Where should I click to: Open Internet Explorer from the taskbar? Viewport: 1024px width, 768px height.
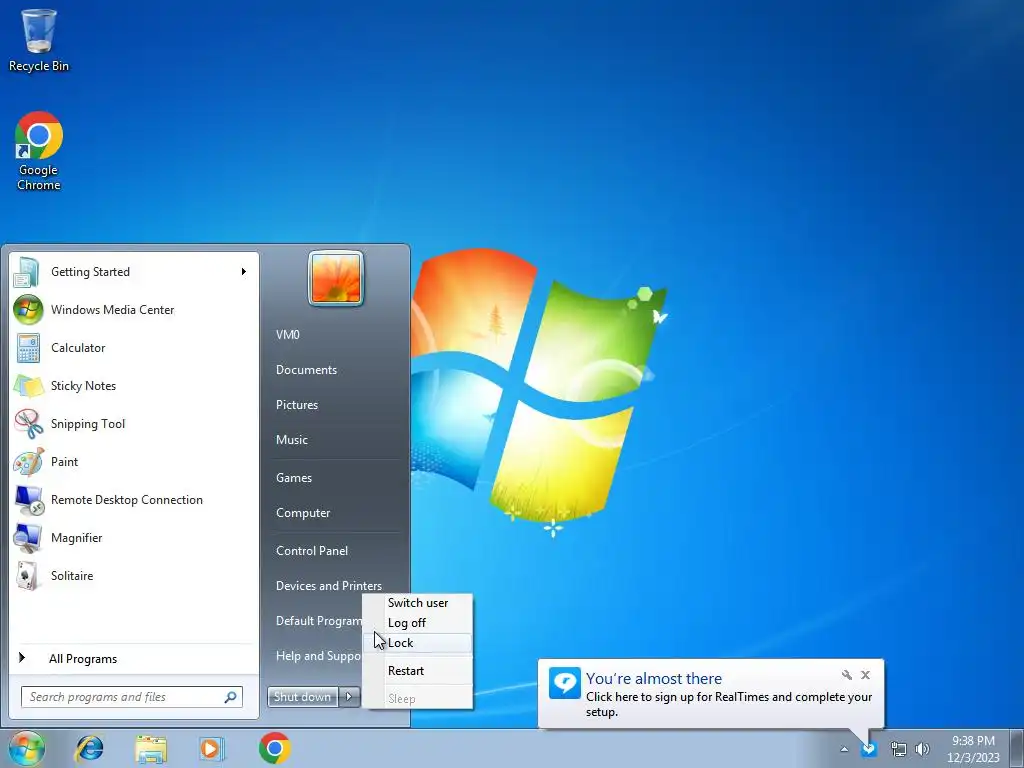click(x=89, y=748)
